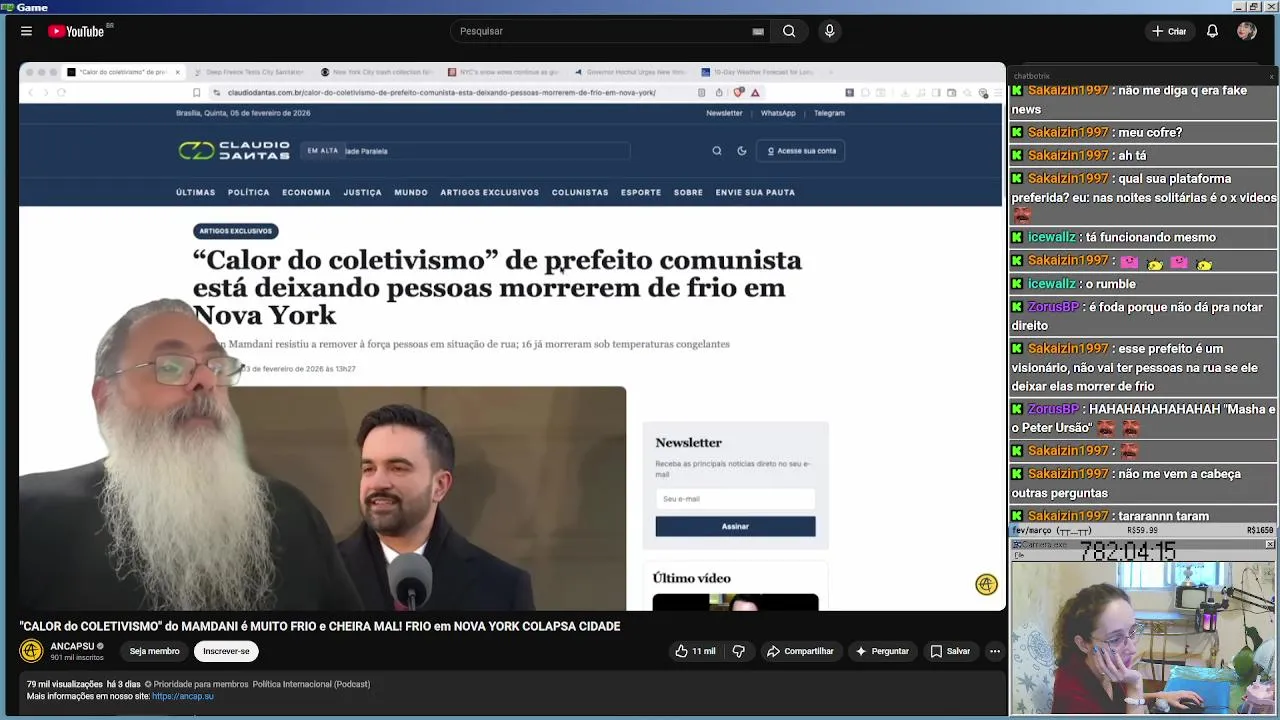Click the ARTIGOS EXCLUSIVOS category badge

[235, 231]
